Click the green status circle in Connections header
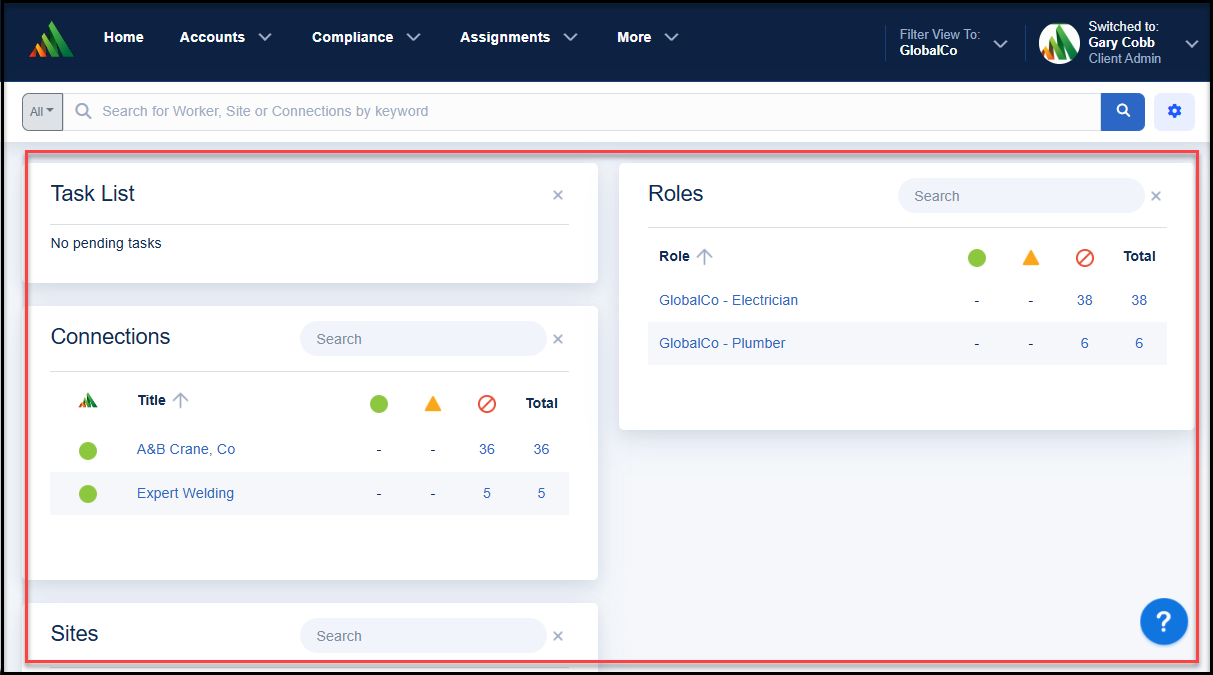Image resolution: width=1213 pixels, height=675 pixels. point(379,403)
